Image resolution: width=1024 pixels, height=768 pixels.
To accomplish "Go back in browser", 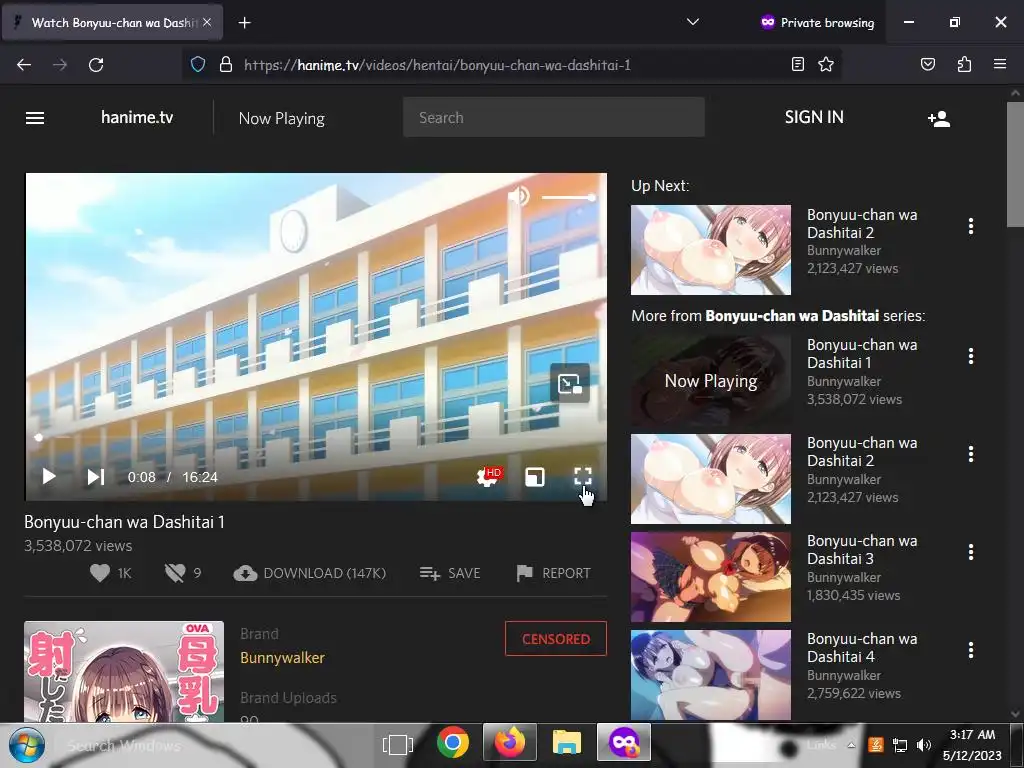I will point(24,65).
